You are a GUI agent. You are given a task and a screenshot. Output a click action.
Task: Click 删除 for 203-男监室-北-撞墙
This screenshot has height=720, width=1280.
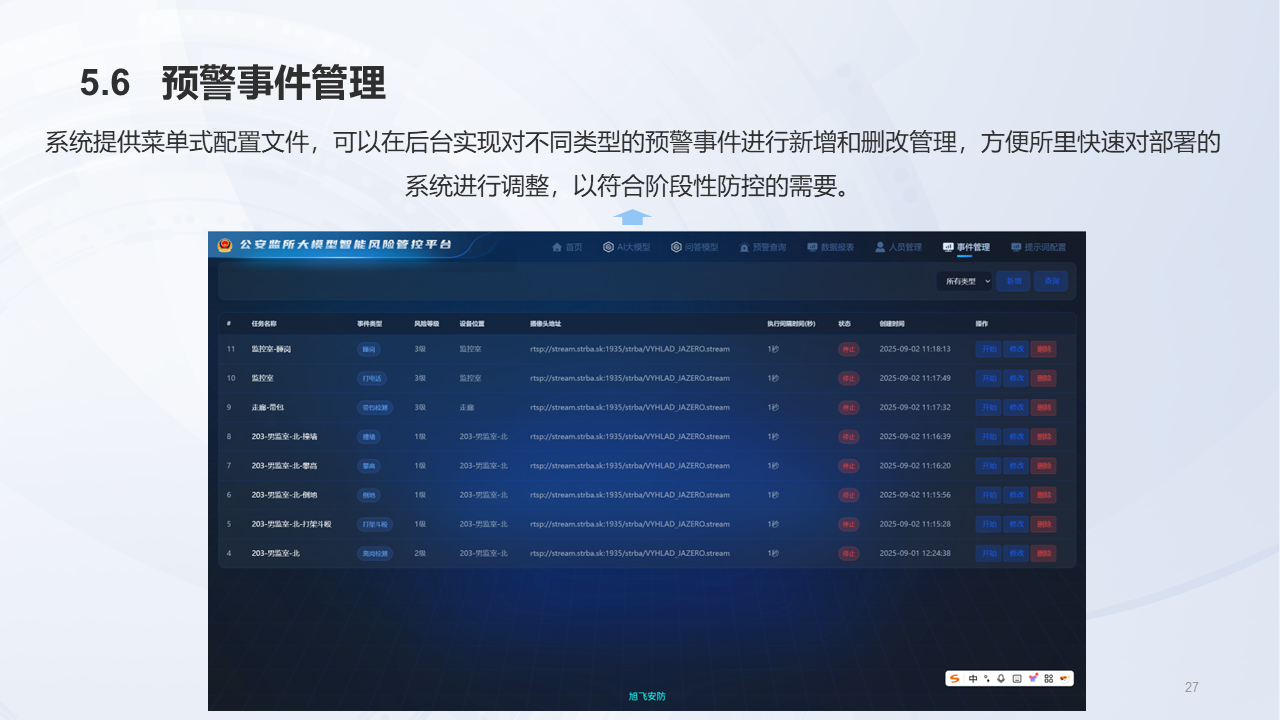point(1044,436)
